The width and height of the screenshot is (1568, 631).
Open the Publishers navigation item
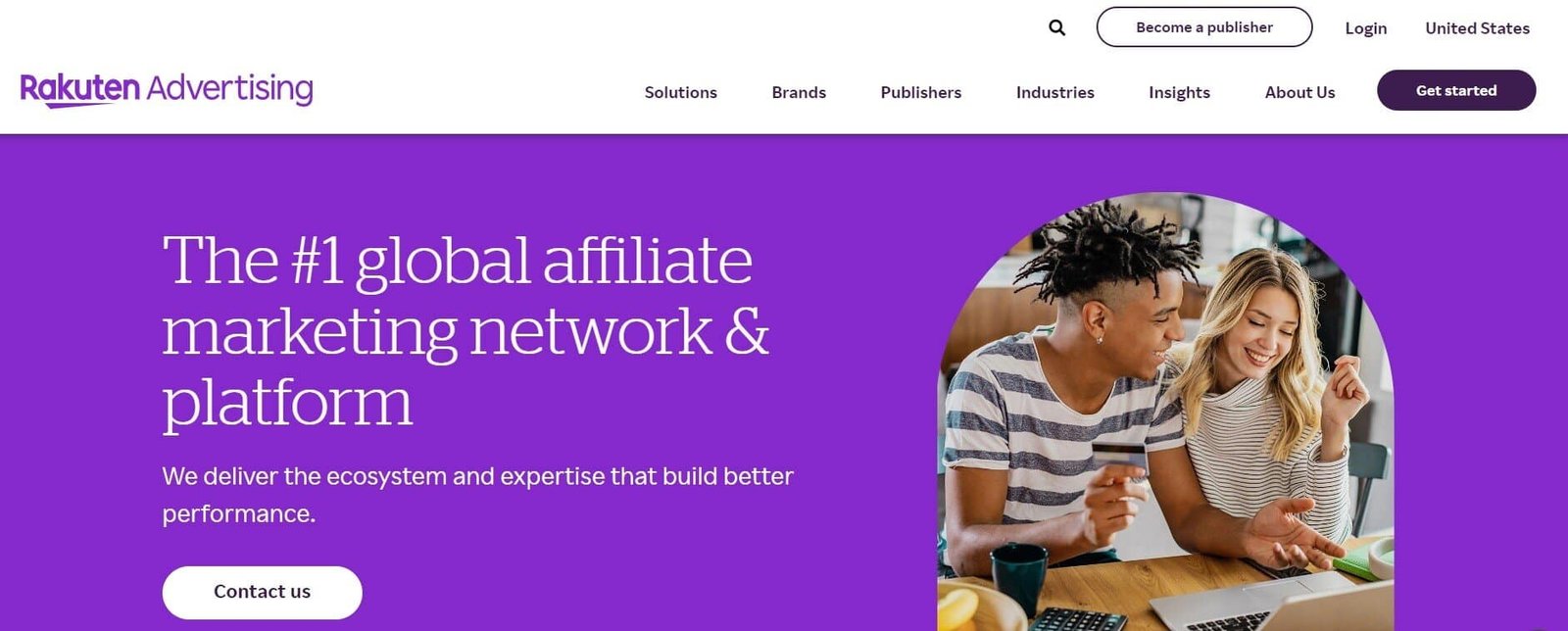(x=920, y=92)
